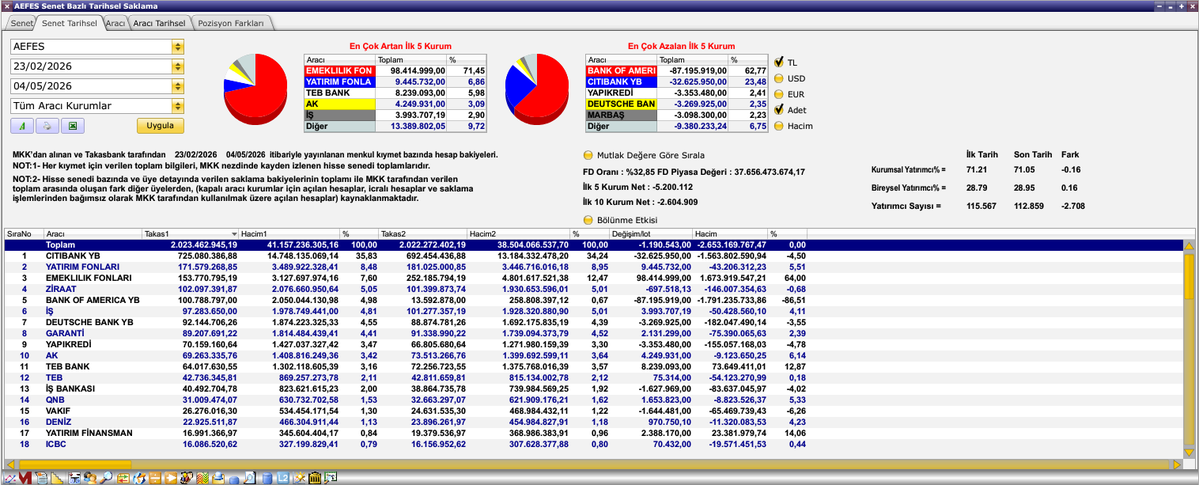Enable the Bölünme Etkisi option
Screen dimensions: 1199x485
[x=588, y=220]
